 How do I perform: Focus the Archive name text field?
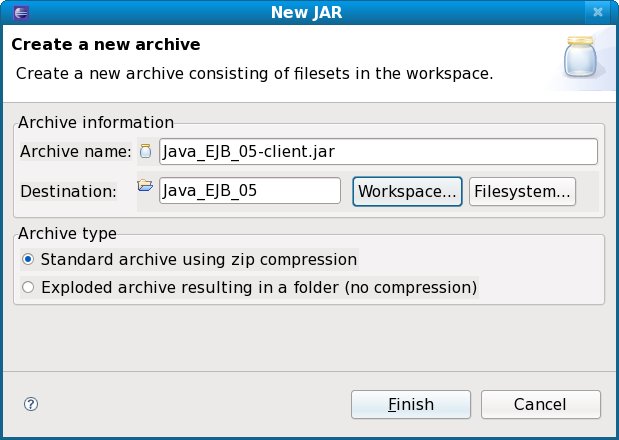point(378,152)
